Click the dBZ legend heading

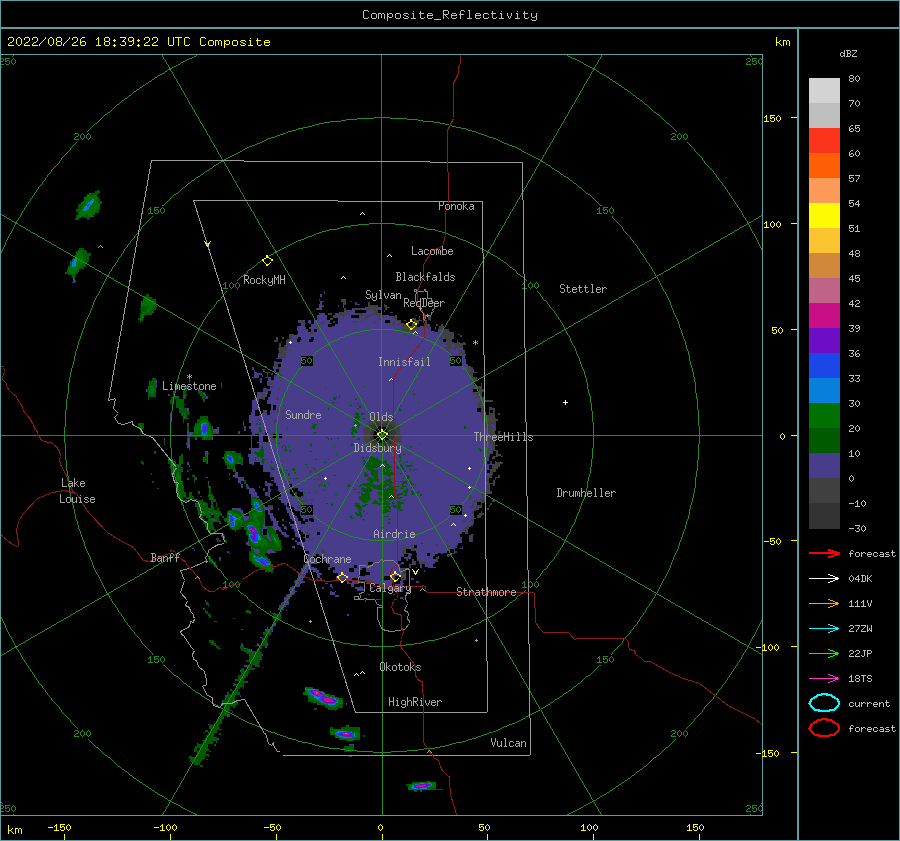pyautogui.click(x=848, y=53)
